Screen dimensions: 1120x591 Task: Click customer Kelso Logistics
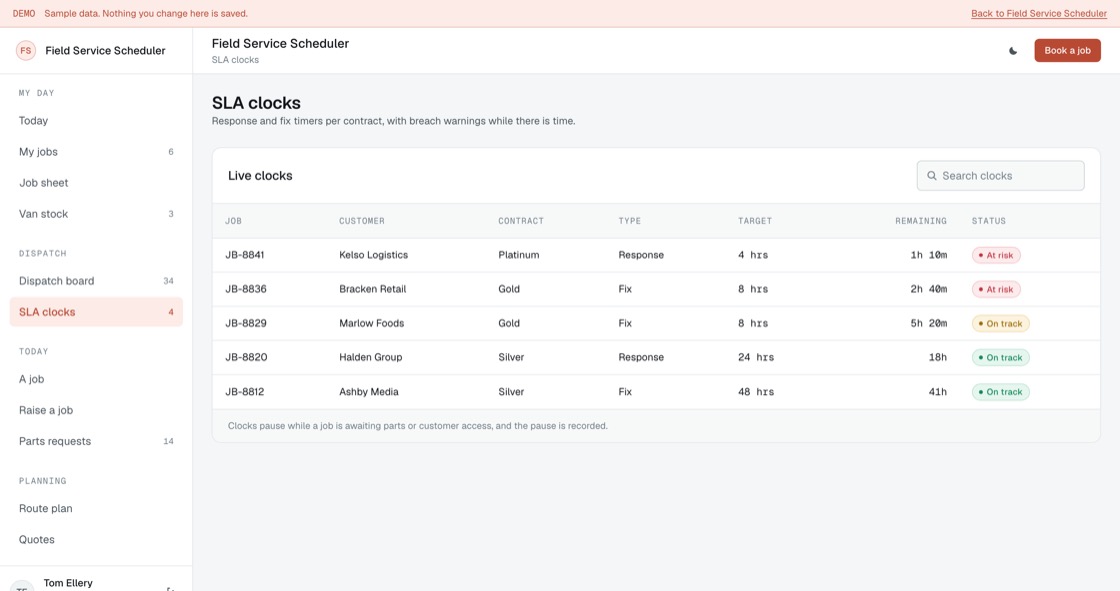[374, 255]
